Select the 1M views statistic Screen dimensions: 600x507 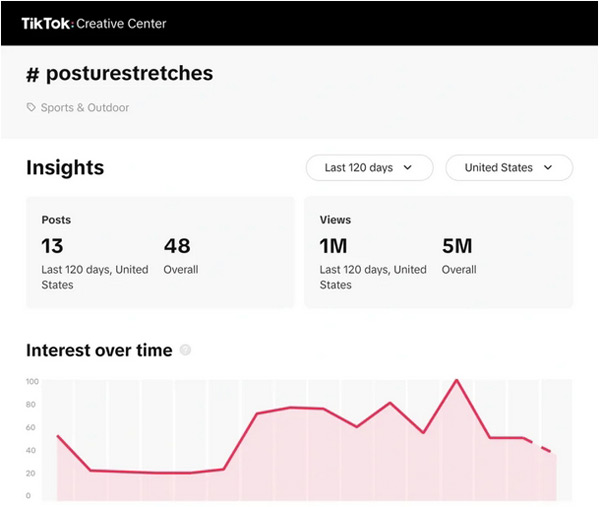[x=334, y=246]
